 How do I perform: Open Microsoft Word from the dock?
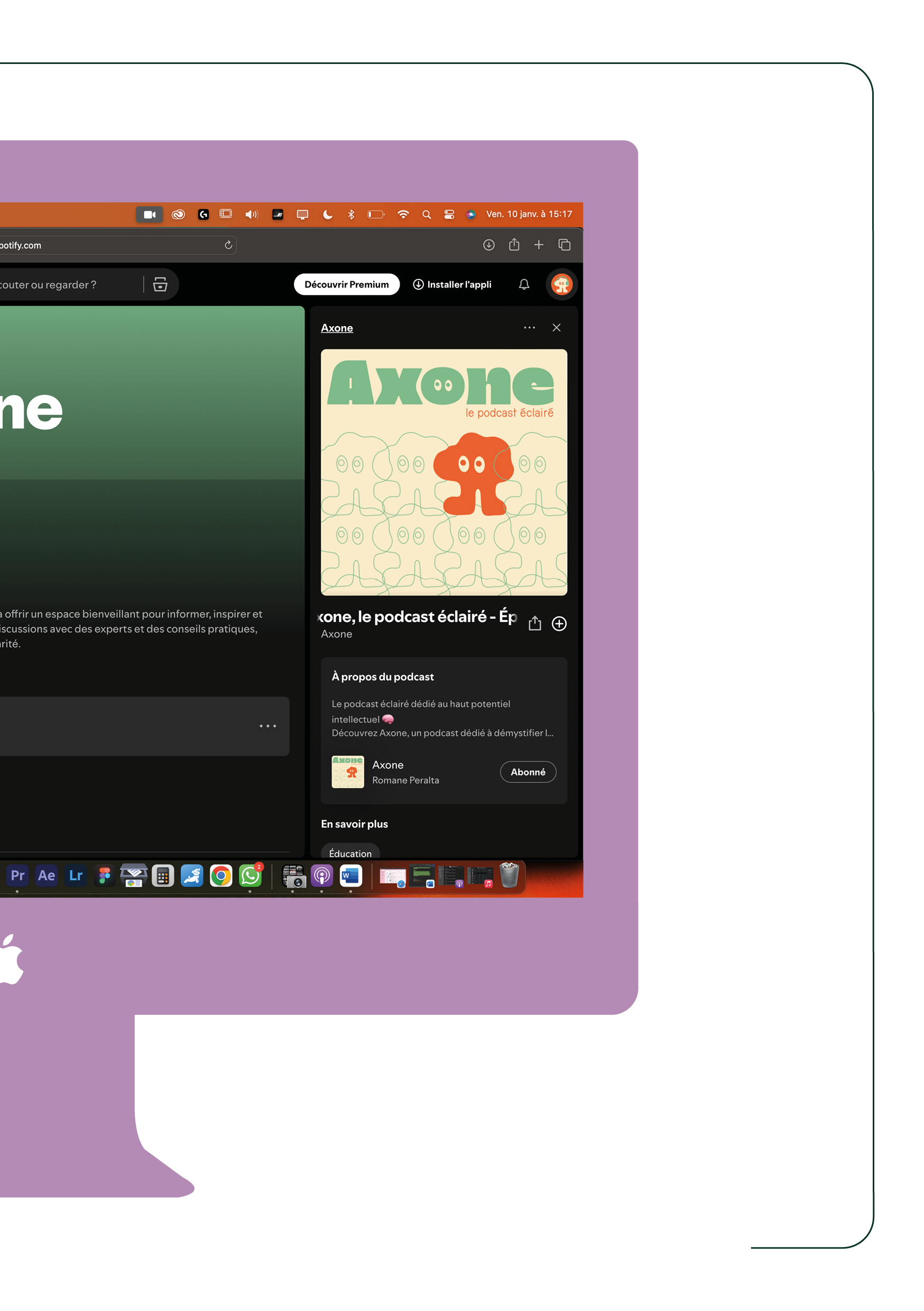pos(350,876)
